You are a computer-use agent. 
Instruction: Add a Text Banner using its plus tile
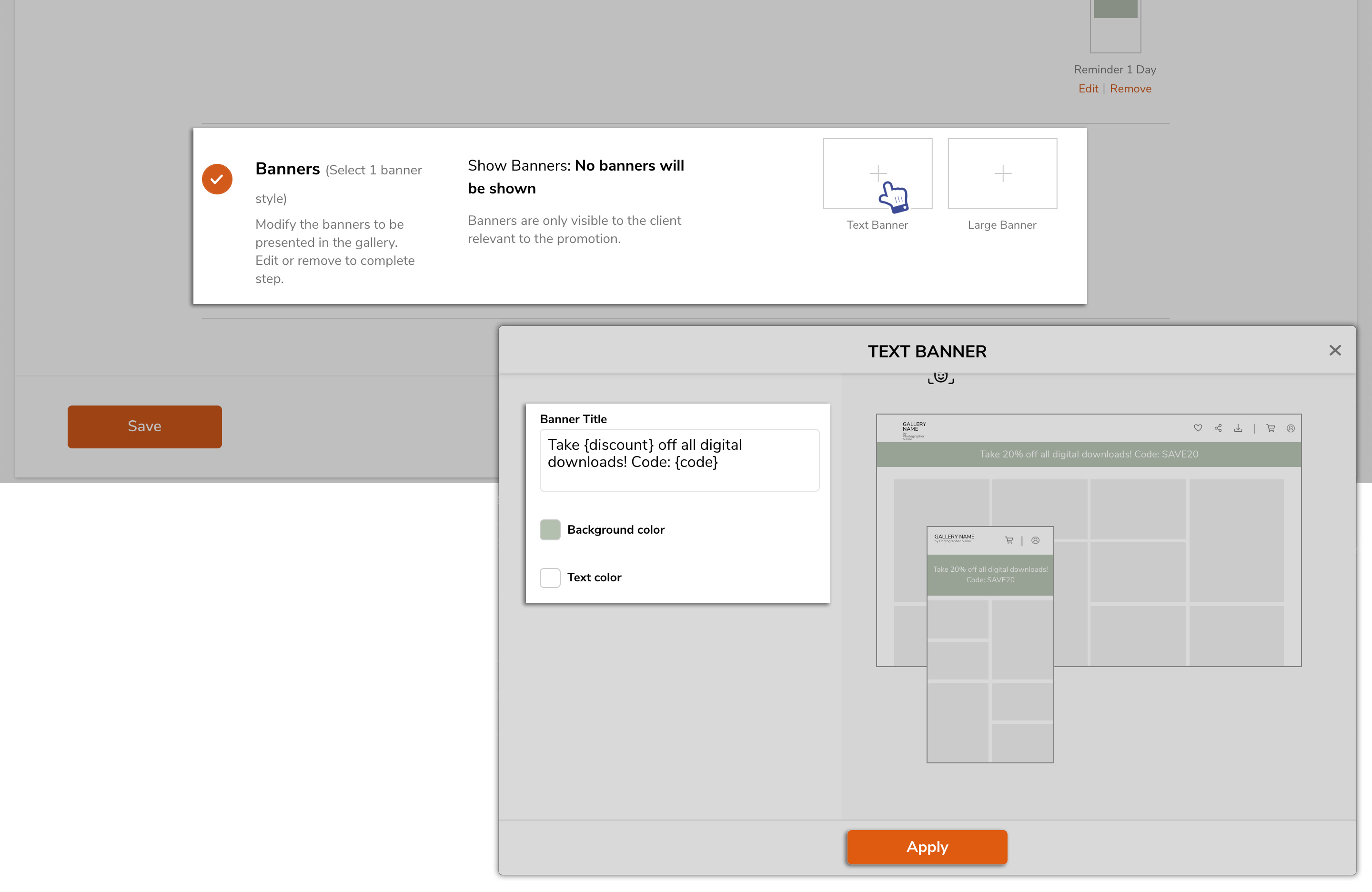pos(878,173)
